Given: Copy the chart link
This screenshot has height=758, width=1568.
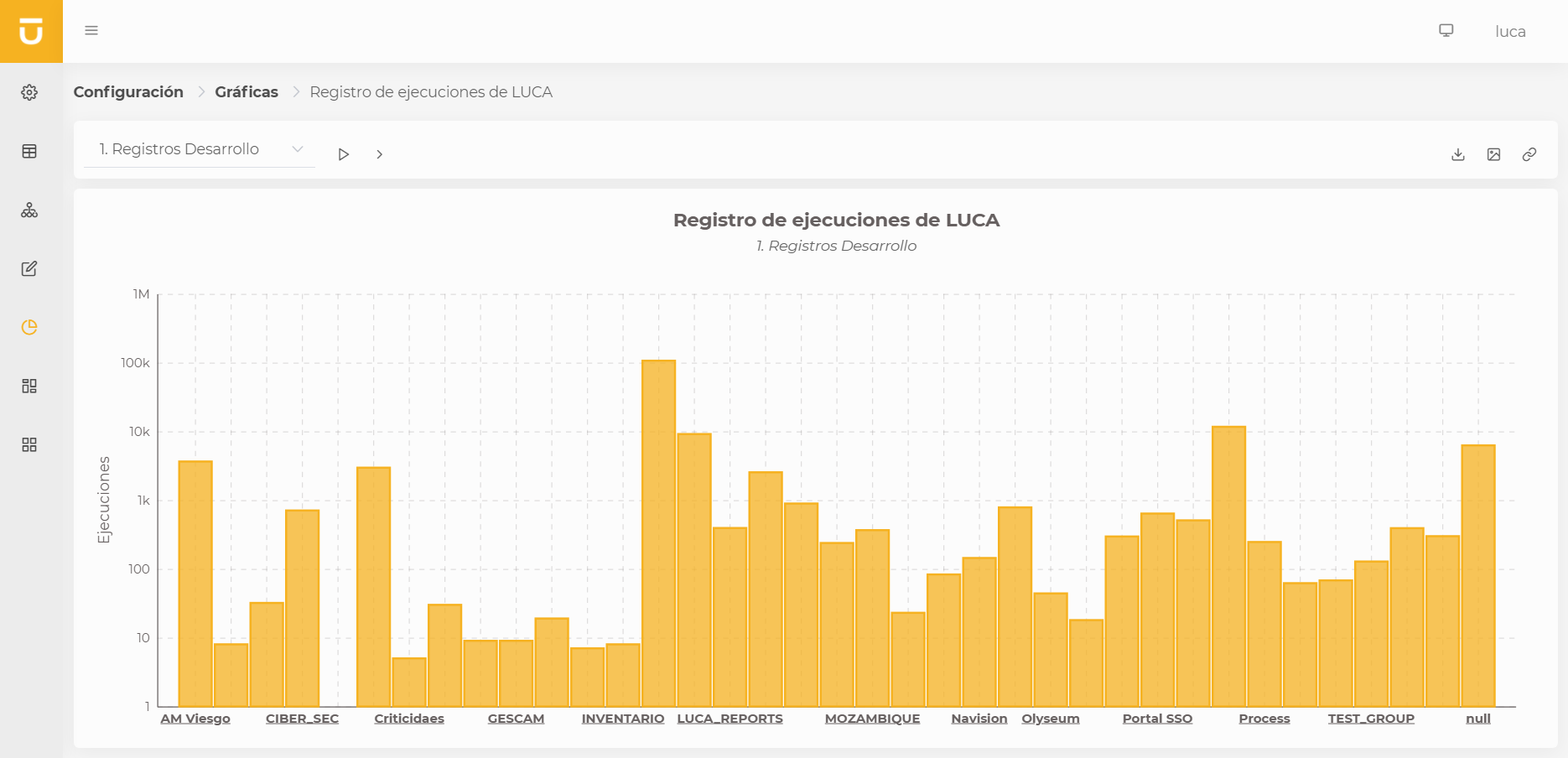Looking at the screenshot, I should (x=1529, y=154).
